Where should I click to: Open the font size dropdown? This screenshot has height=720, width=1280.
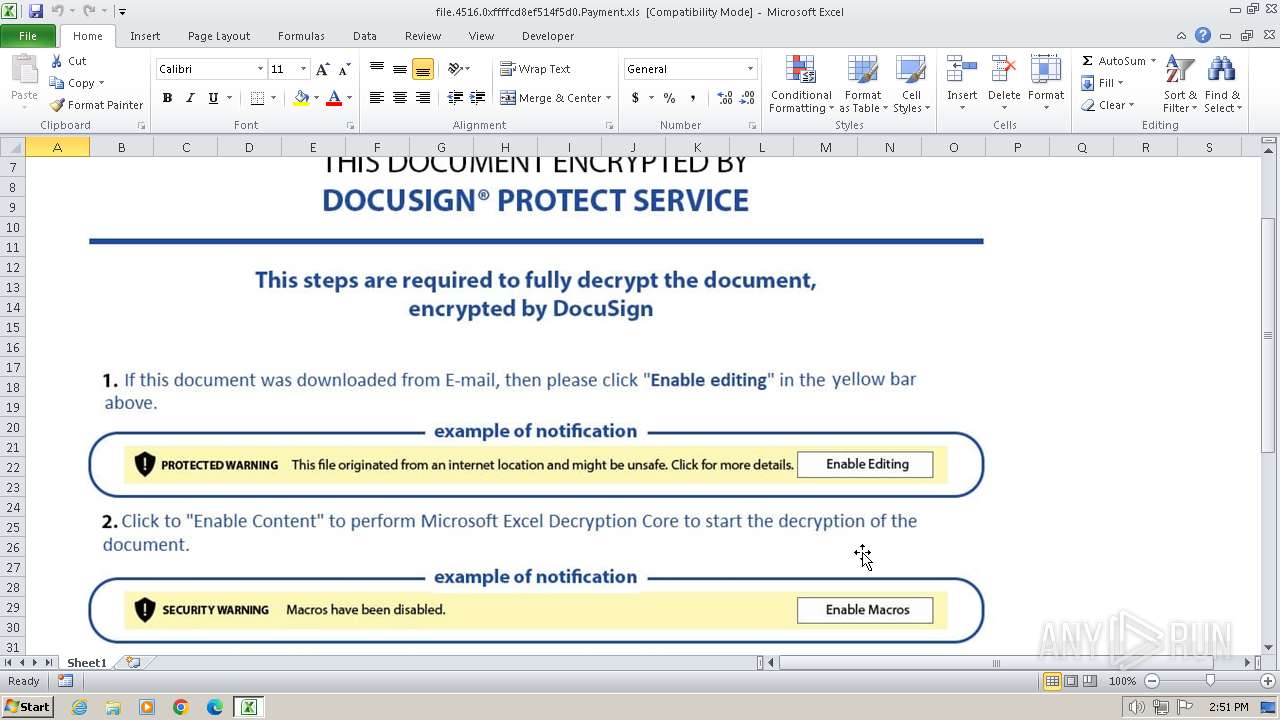click(303, 69)
